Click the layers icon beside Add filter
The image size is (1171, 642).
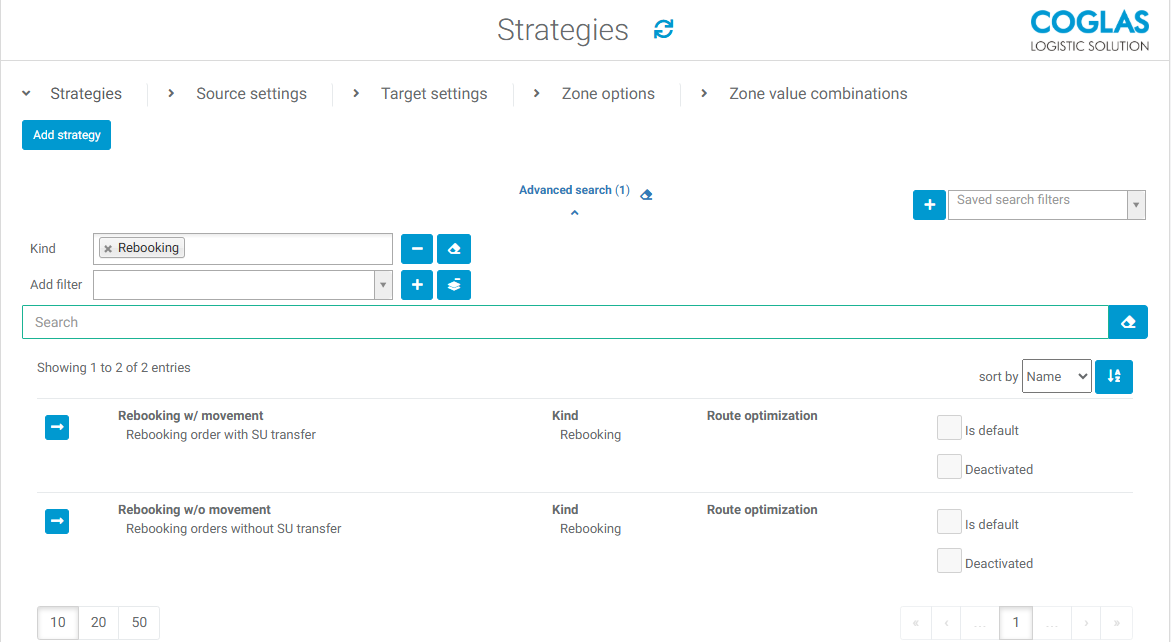[x=454, y=285]
